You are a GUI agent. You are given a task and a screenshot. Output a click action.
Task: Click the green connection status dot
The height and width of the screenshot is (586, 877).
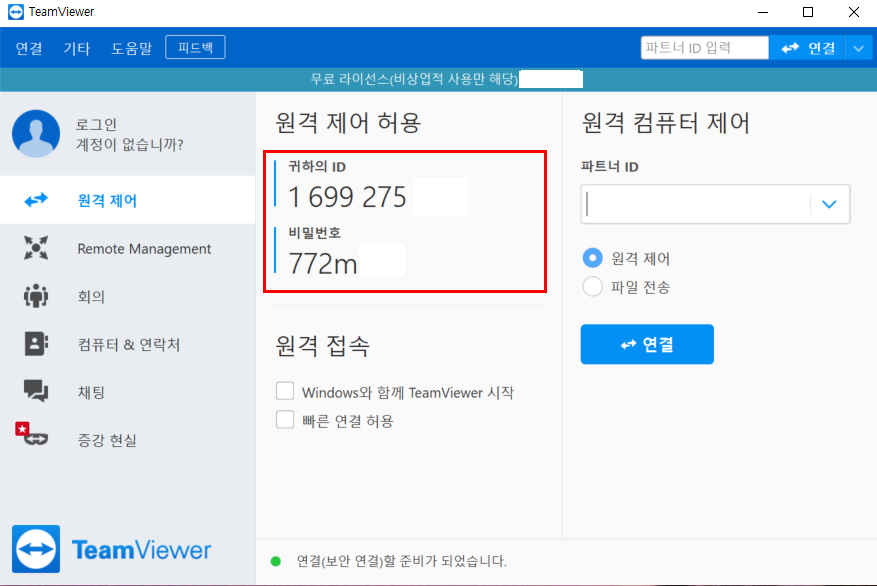coord(276,561)
